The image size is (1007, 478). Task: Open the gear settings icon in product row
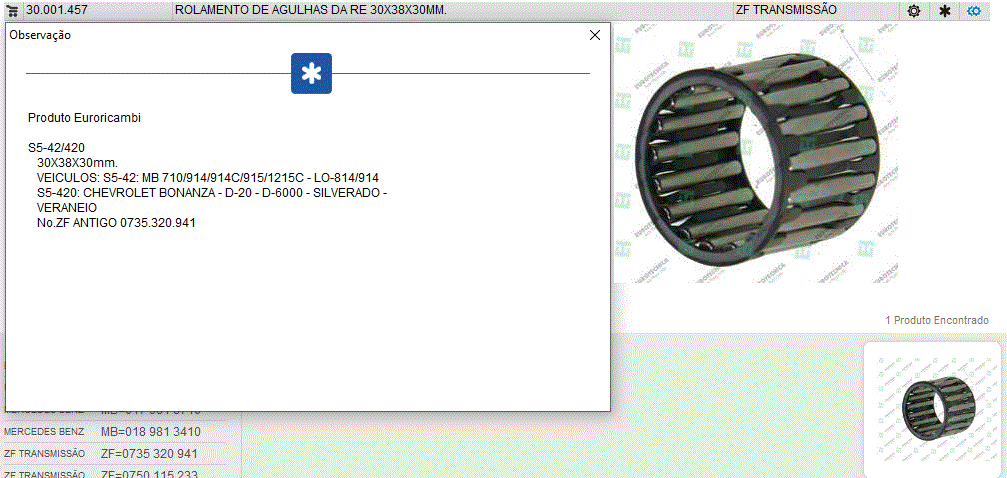coord(914,11)
